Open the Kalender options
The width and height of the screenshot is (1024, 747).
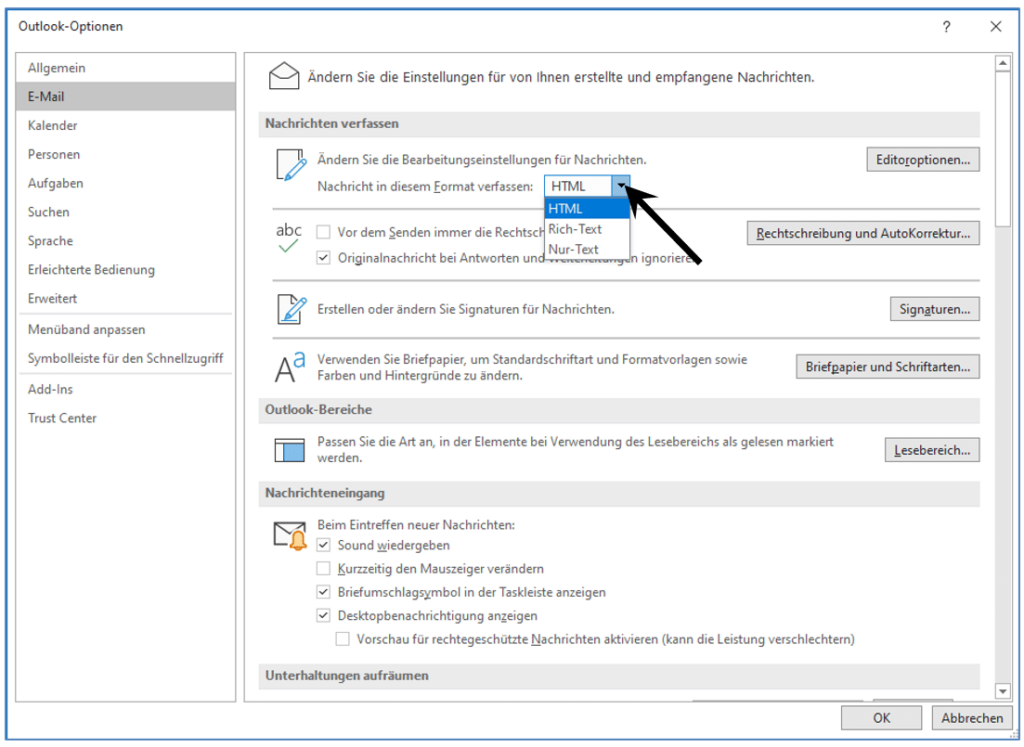(x=125, y=125)
